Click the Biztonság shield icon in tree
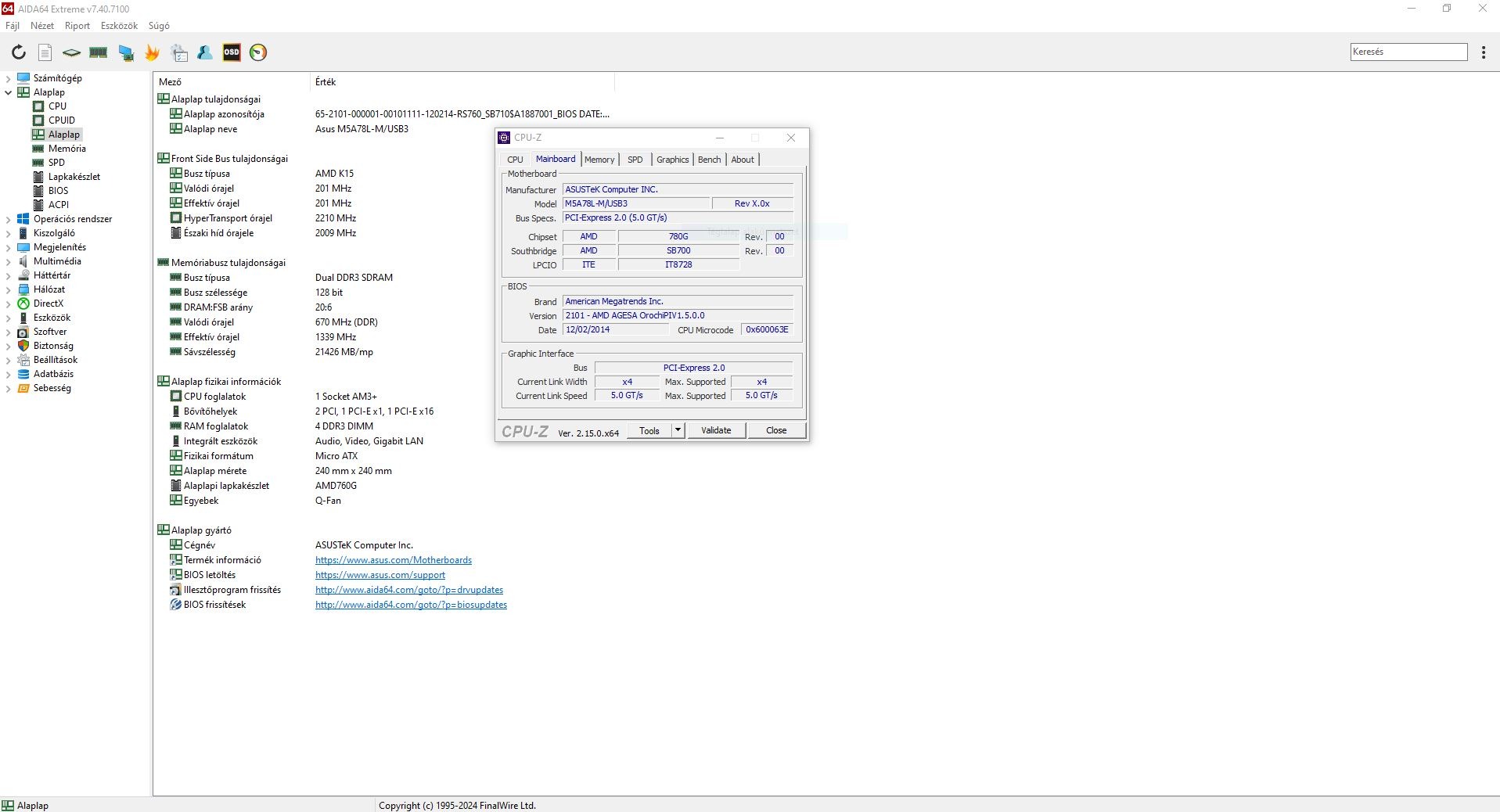 [23, 346]
